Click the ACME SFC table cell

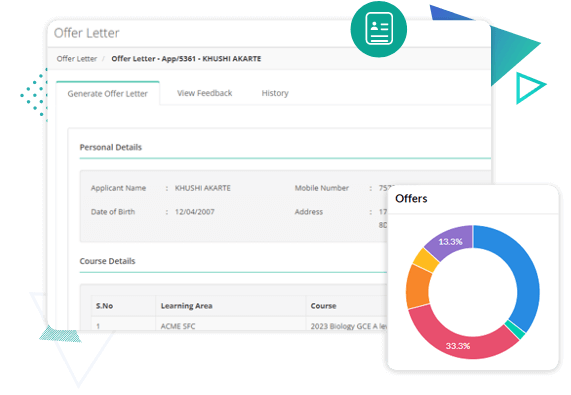pos(178,326)
